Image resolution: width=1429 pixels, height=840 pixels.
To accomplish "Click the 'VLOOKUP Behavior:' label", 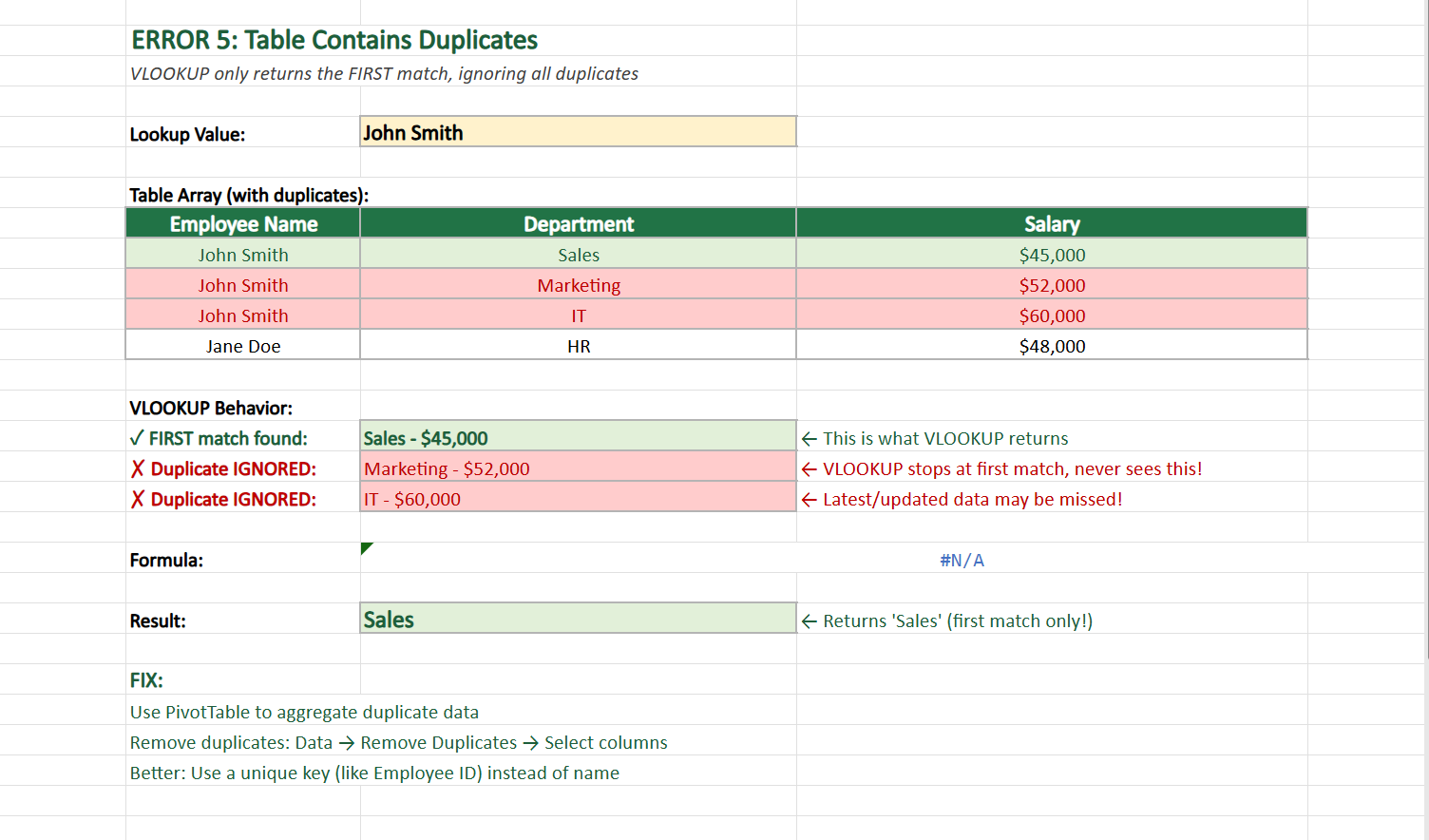I will [x=211, y=408].
